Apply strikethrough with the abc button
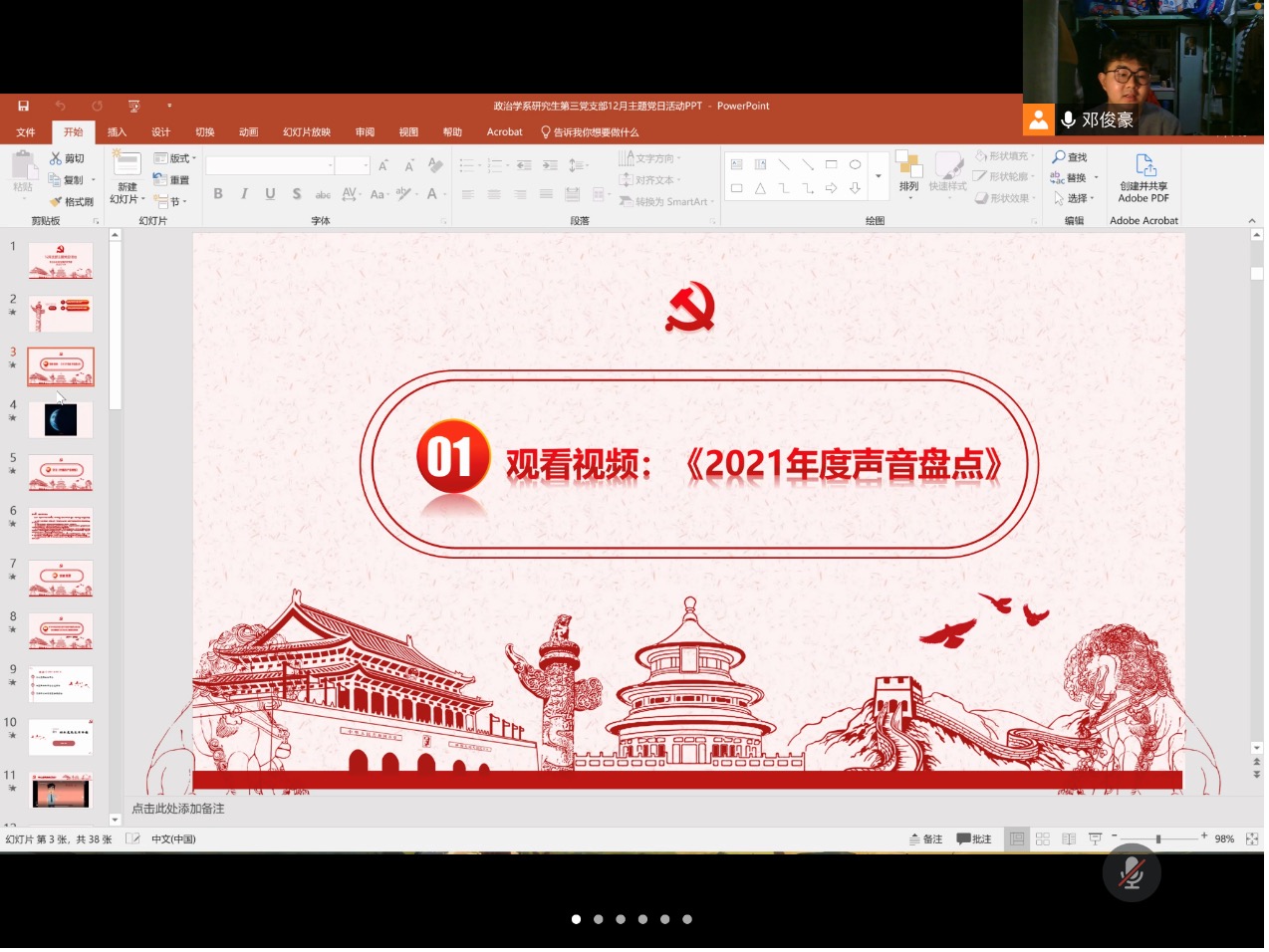 [x=323, y=194]
